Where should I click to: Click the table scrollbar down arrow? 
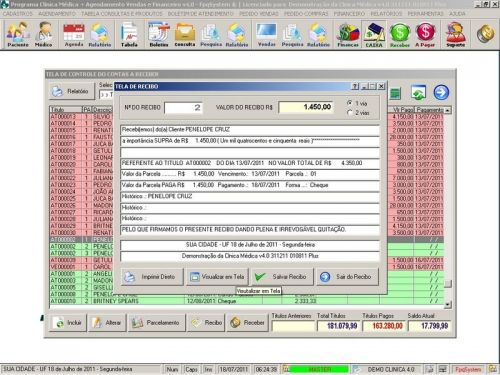(448, 304)
